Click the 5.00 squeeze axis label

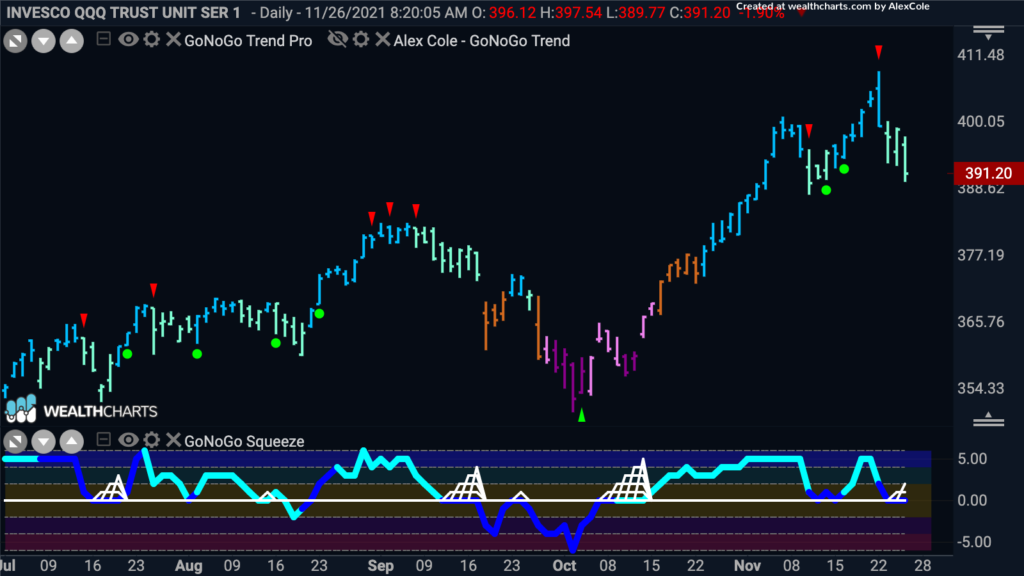pos(972,459)
